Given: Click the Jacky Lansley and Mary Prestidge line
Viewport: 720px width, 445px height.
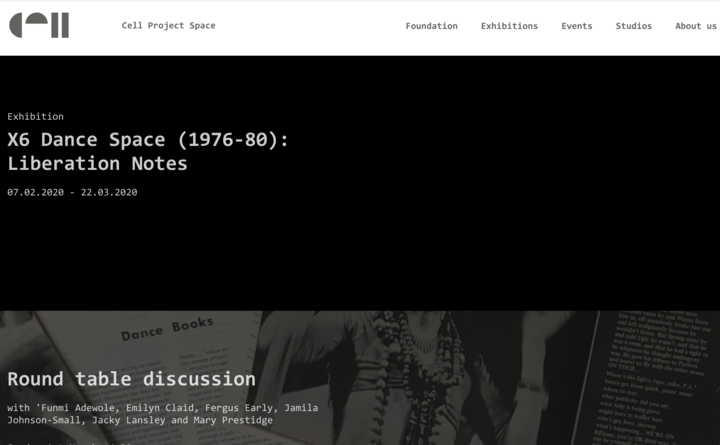Looking at the screenshot, I should tap(140, 421).
